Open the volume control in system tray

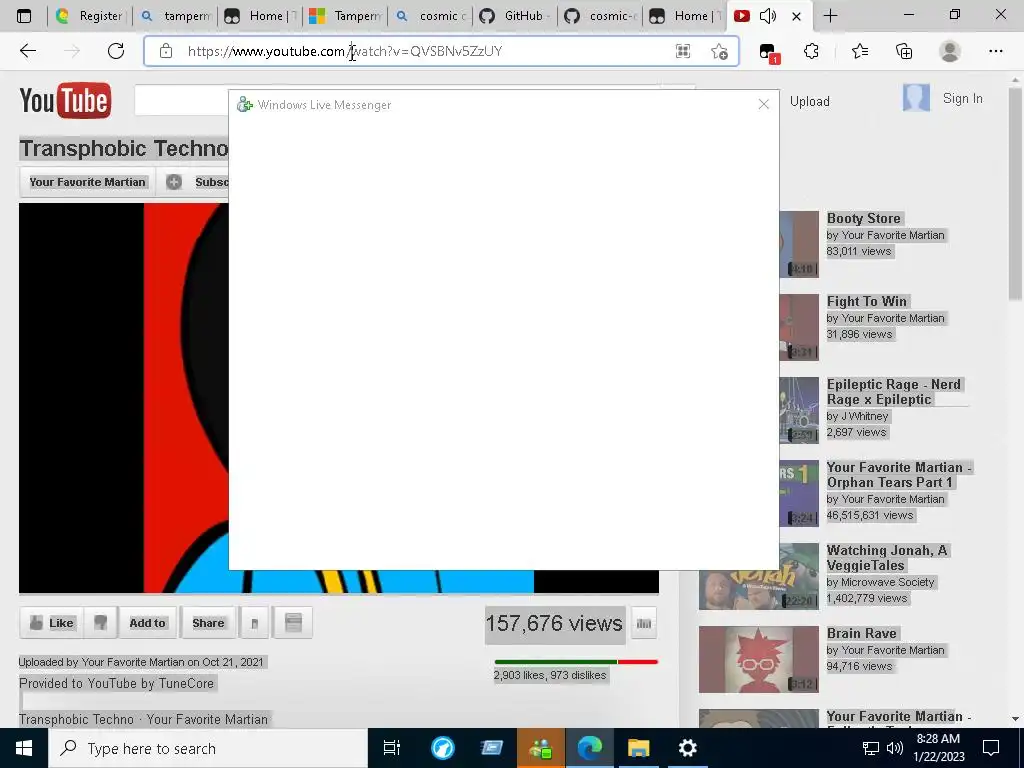tap(895, 748)
